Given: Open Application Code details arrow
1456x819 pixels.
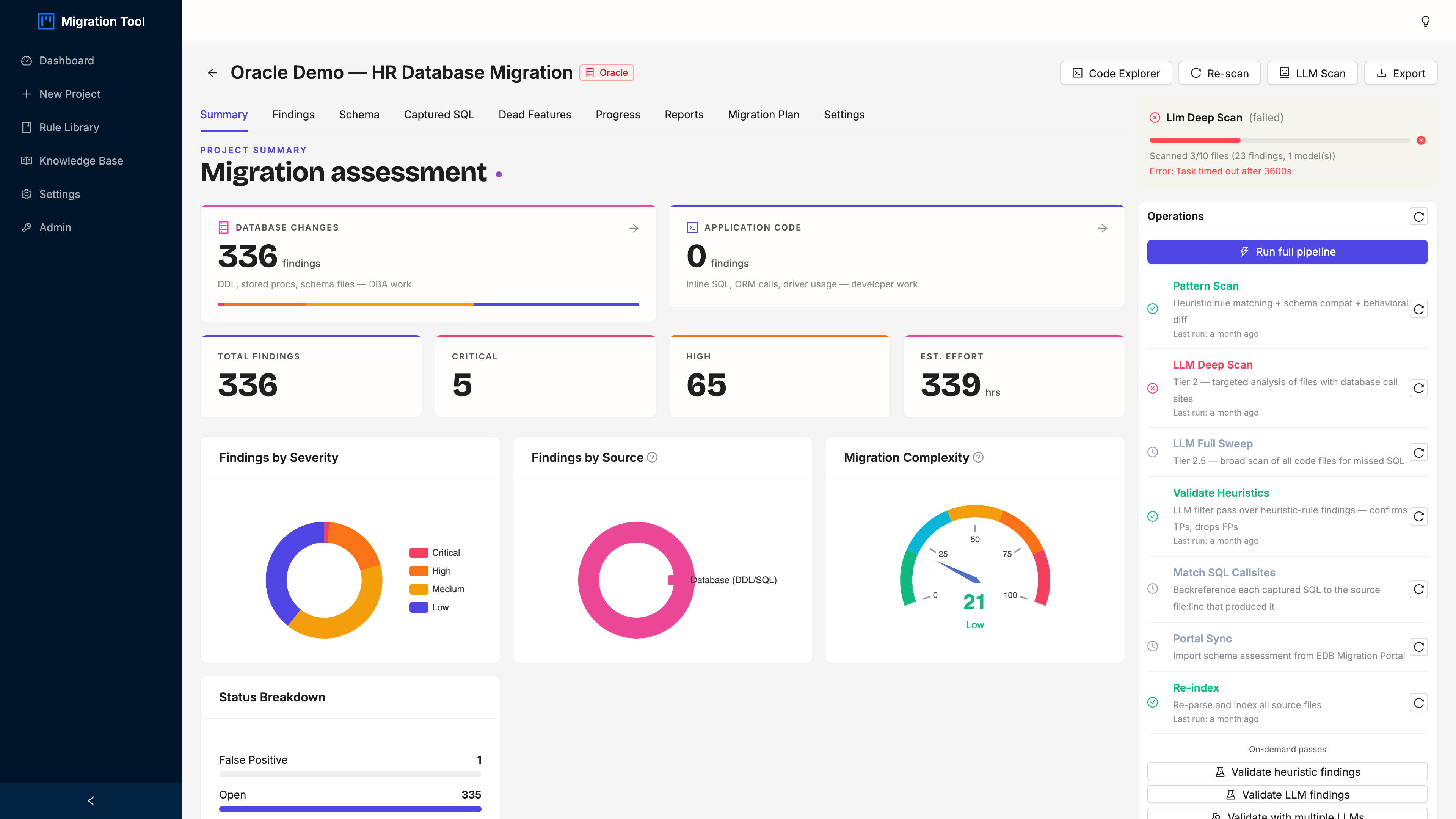Looking at the screenshot, I should pyautogui.click(x=1102, y=228).
